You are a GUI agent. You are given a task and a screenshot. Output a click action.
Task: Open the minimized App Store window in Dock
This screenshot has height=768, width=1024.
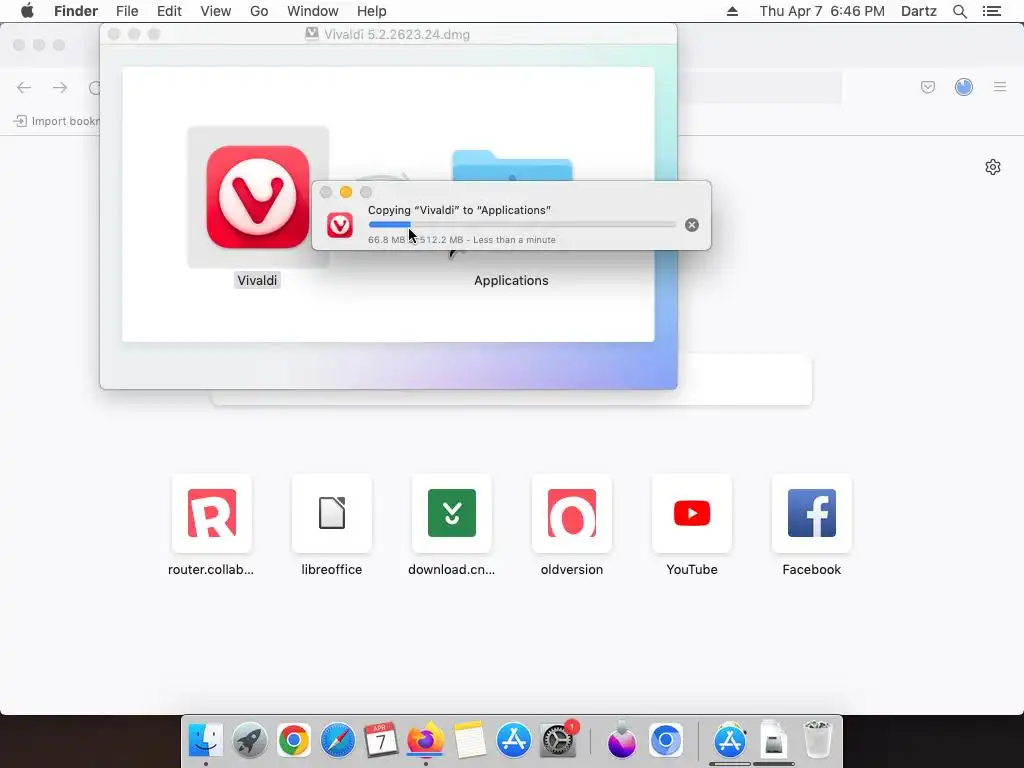tap(729, 741)
